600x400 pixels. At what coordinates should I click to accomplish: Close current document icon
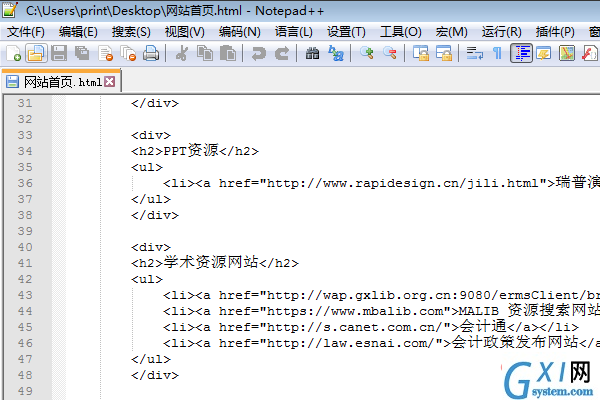(x=105, y=53)
